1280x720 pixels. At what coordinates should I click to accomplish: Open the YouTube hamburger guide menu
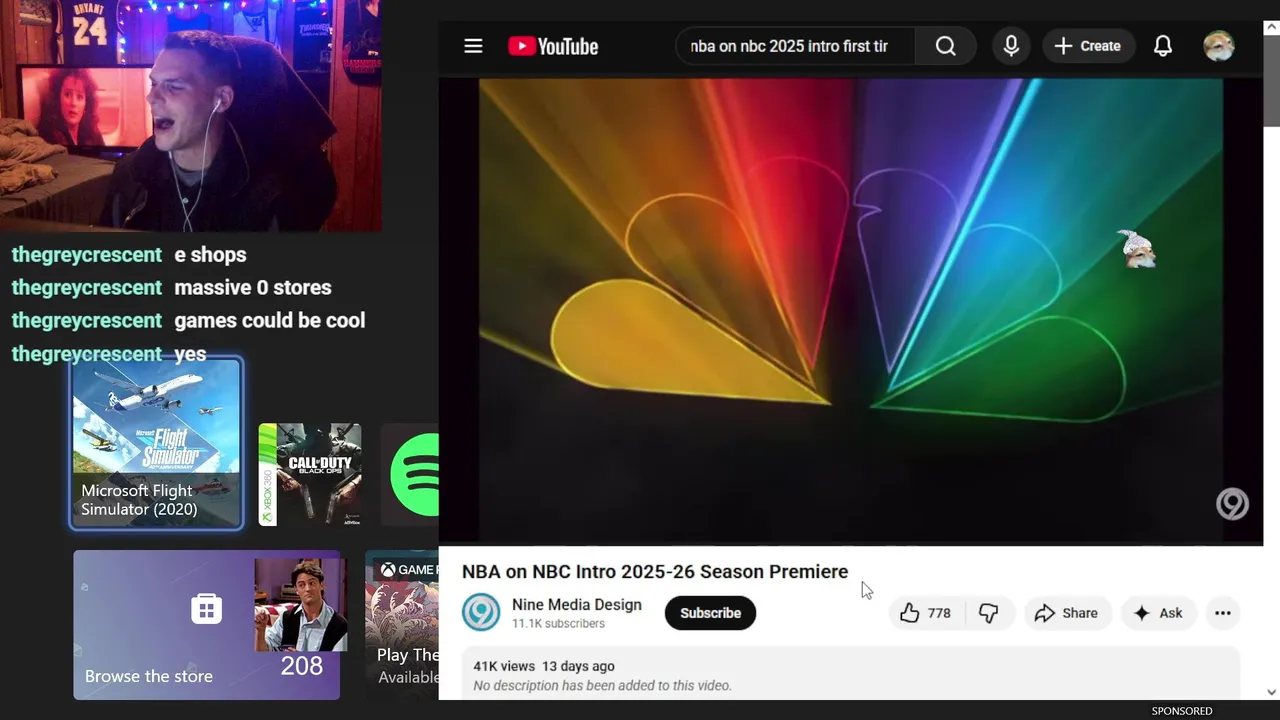pos(473,46)
